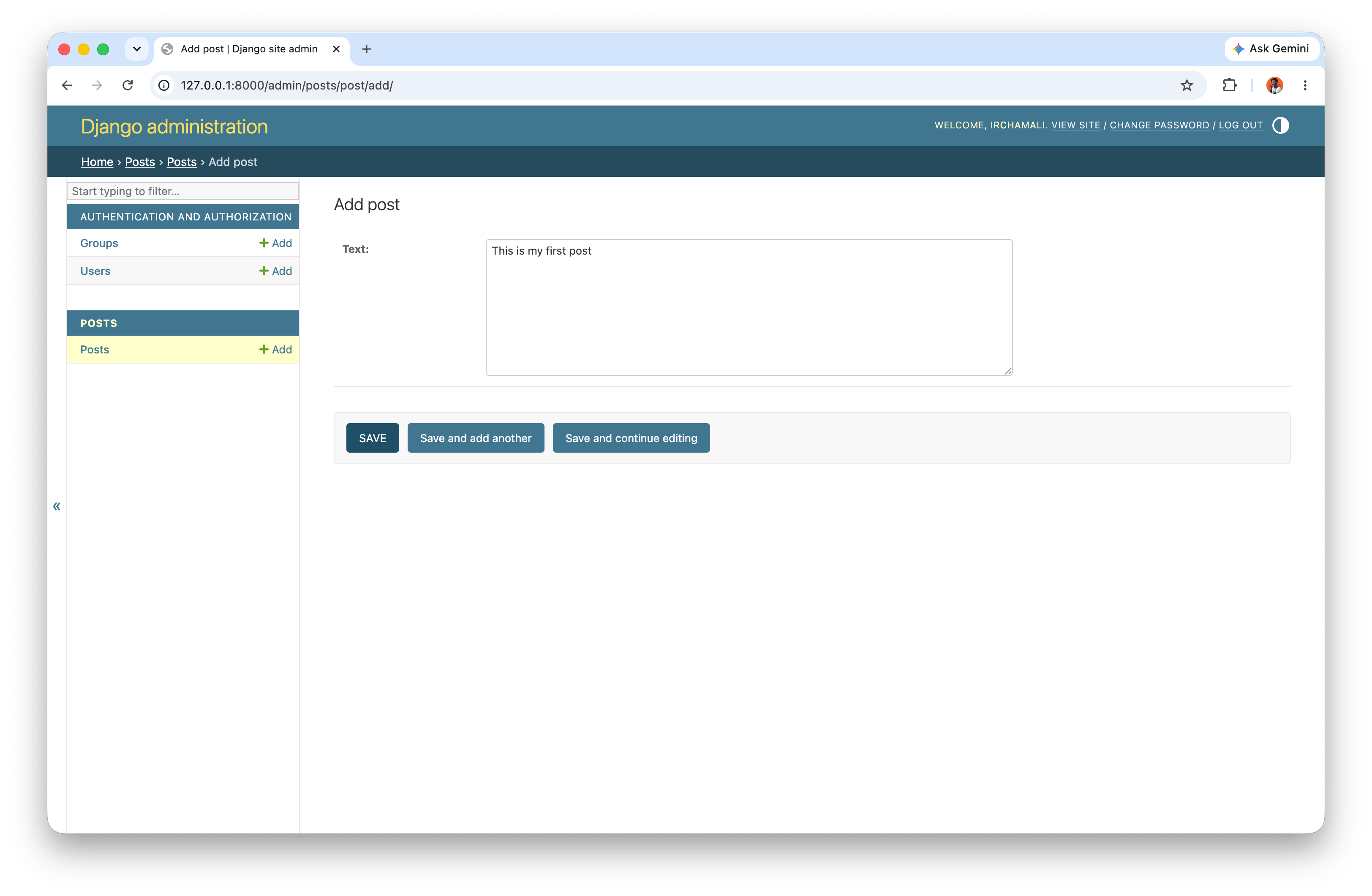Bookmark this page with the star icon
This screenshot has height=896, width=1372.
pyautogui.click(x=1187, y=85)
